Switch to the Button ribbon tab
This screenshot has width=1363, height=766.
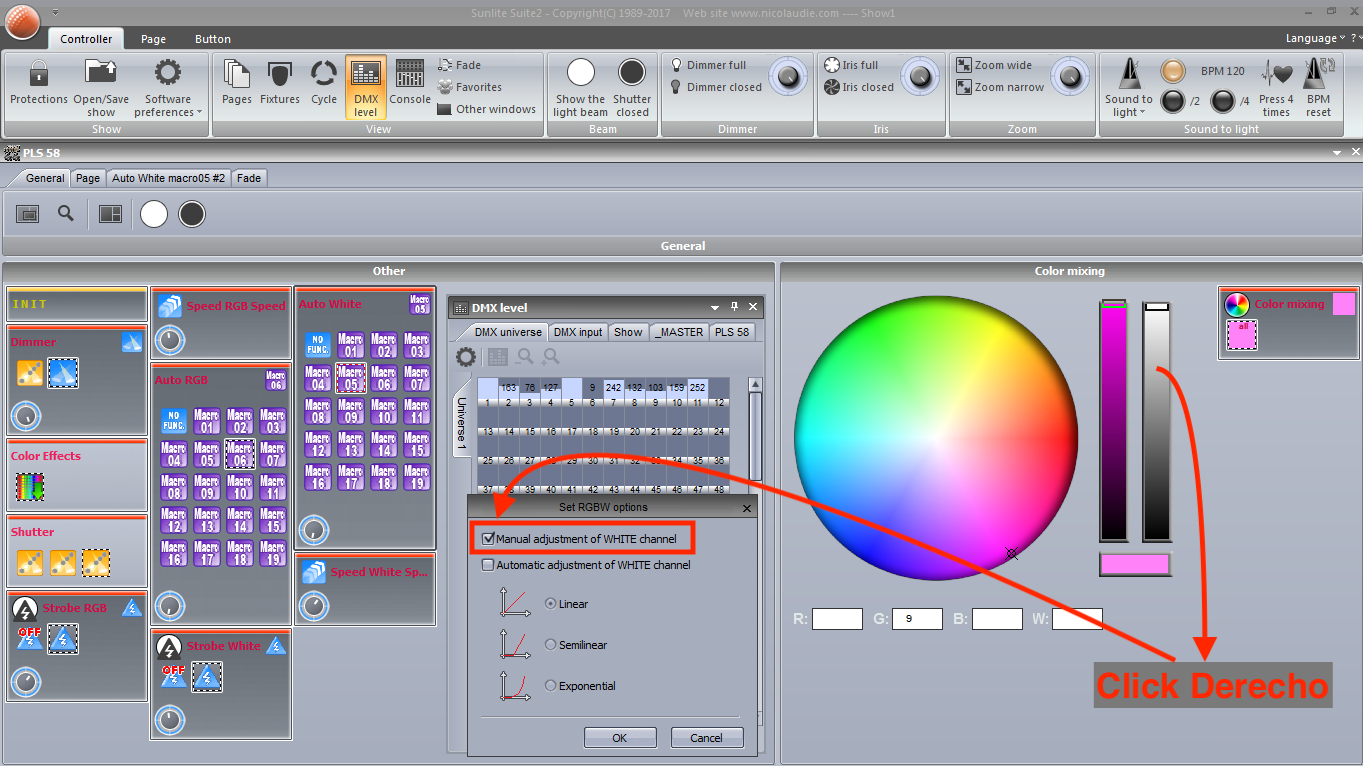point(213,39)
